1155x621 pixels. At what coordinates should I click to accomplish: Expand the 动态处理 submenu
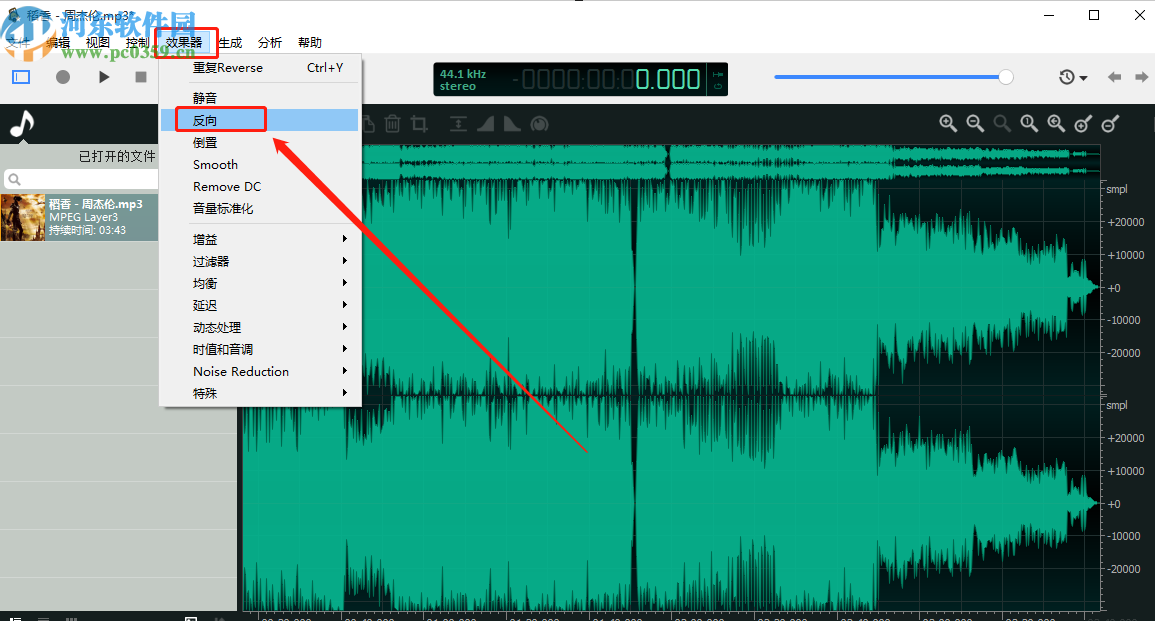click(x=260, y=327)
